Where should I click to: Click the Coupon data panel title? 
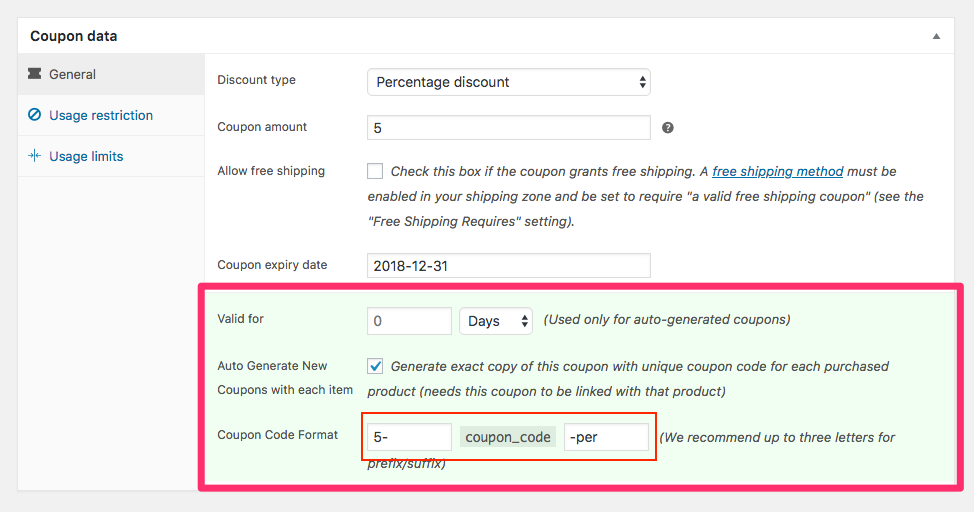click(73, 36)
